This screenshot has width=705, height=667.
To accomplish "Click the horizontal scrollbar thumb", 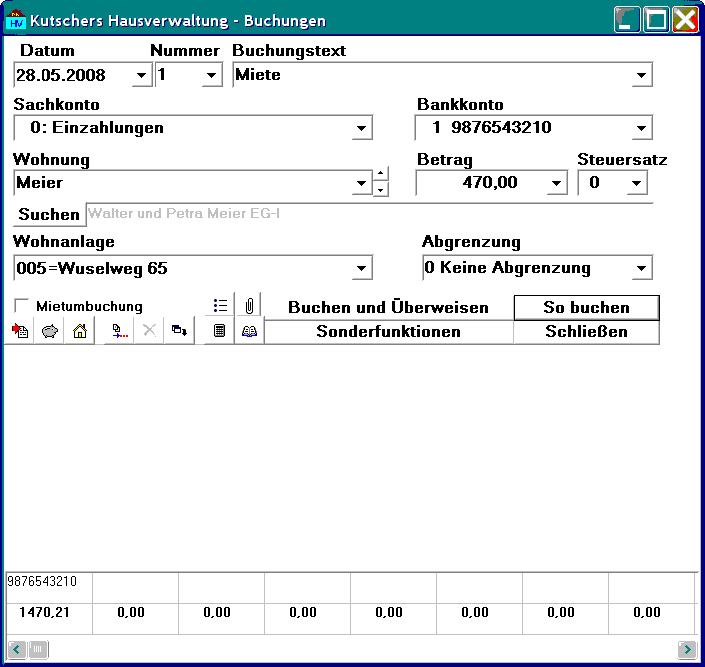I will click(x=38, y=649).
